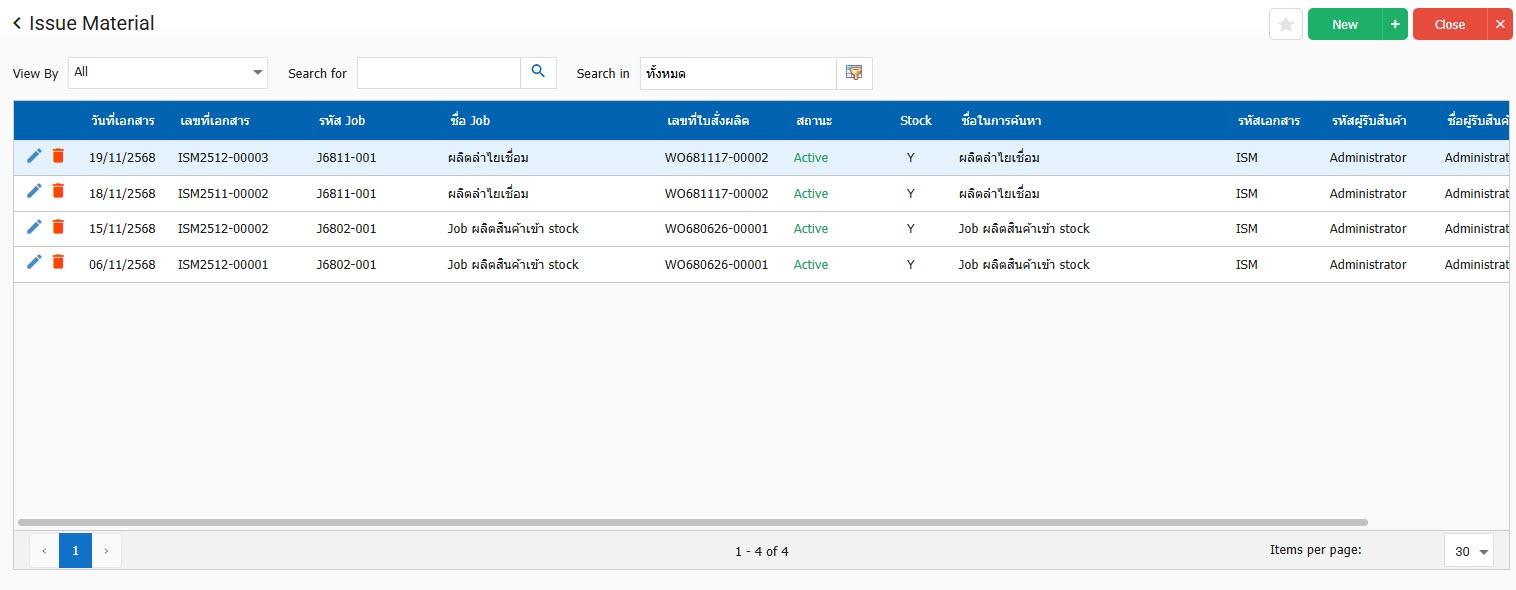Screen dimensions: 1516x590
Task: Click the next page arrow in pagination
Action: pyautogui.click(x=106, y=550)
